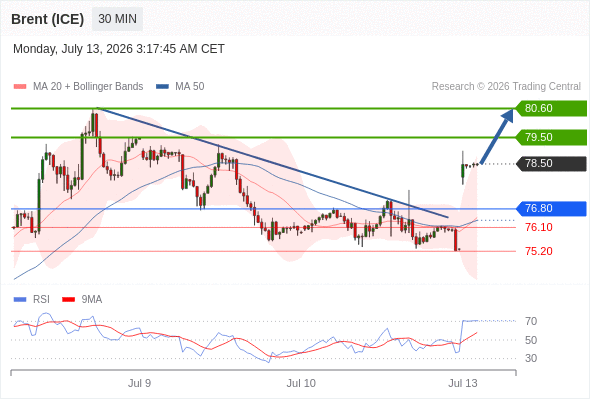Select the blue 76.80 pivot tag
590x400 pixels.
[x=551, y=208]
